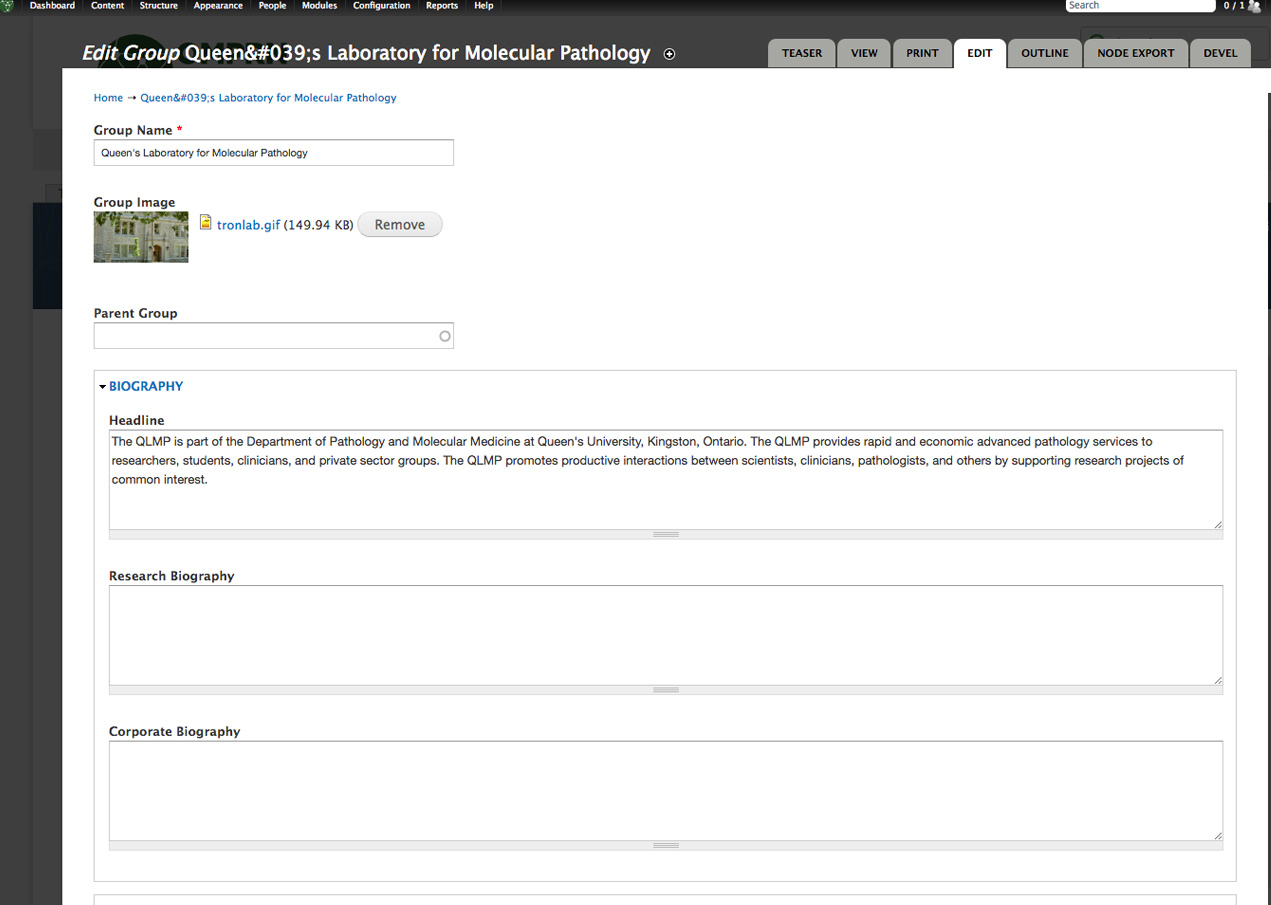Click the Headline textarea resize grippie
Screen dimensions: 1271x905
point(665,535)
